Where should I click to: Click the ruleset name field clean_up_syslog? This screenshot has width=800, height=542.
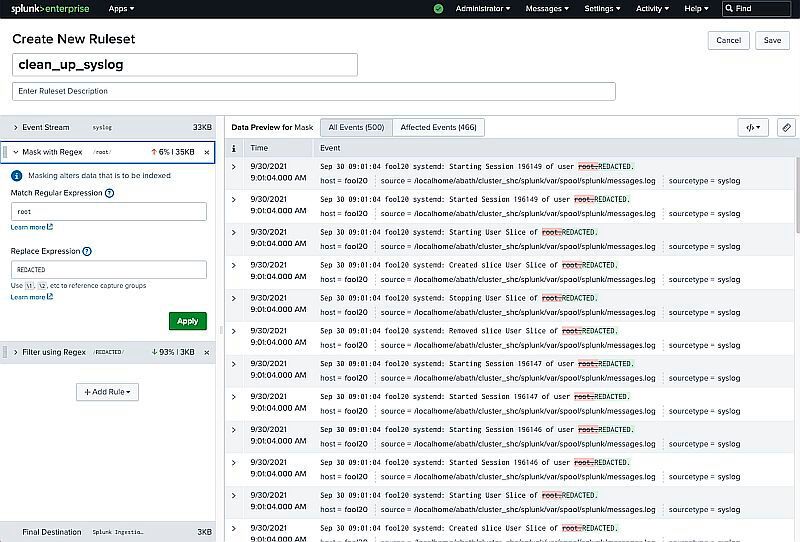click(x=185, y=65)
